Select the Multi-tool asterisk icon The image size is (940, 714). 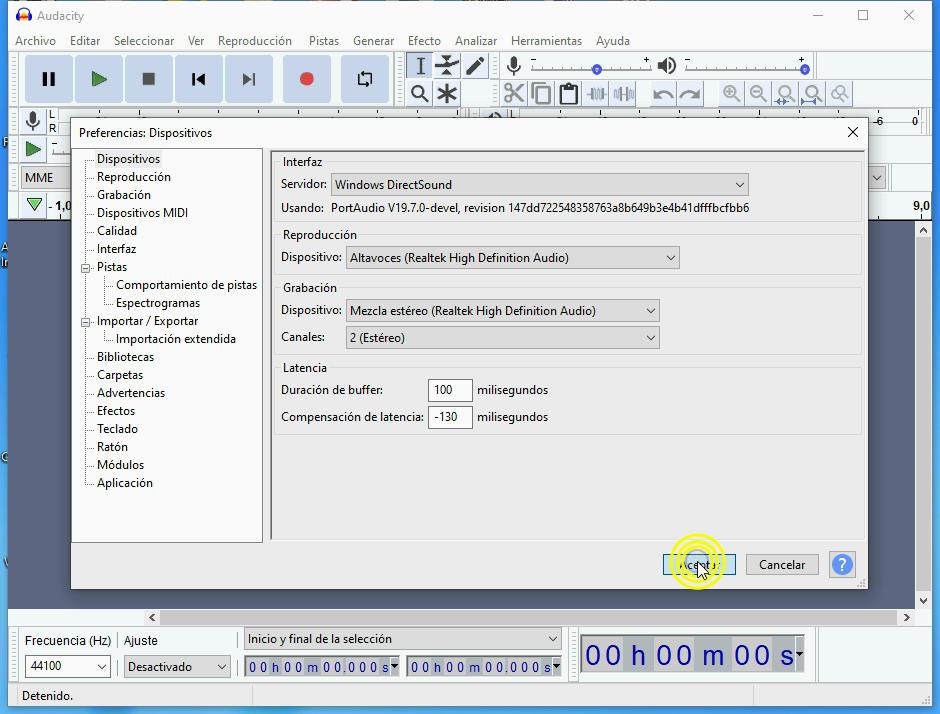(x=447, y=94)
